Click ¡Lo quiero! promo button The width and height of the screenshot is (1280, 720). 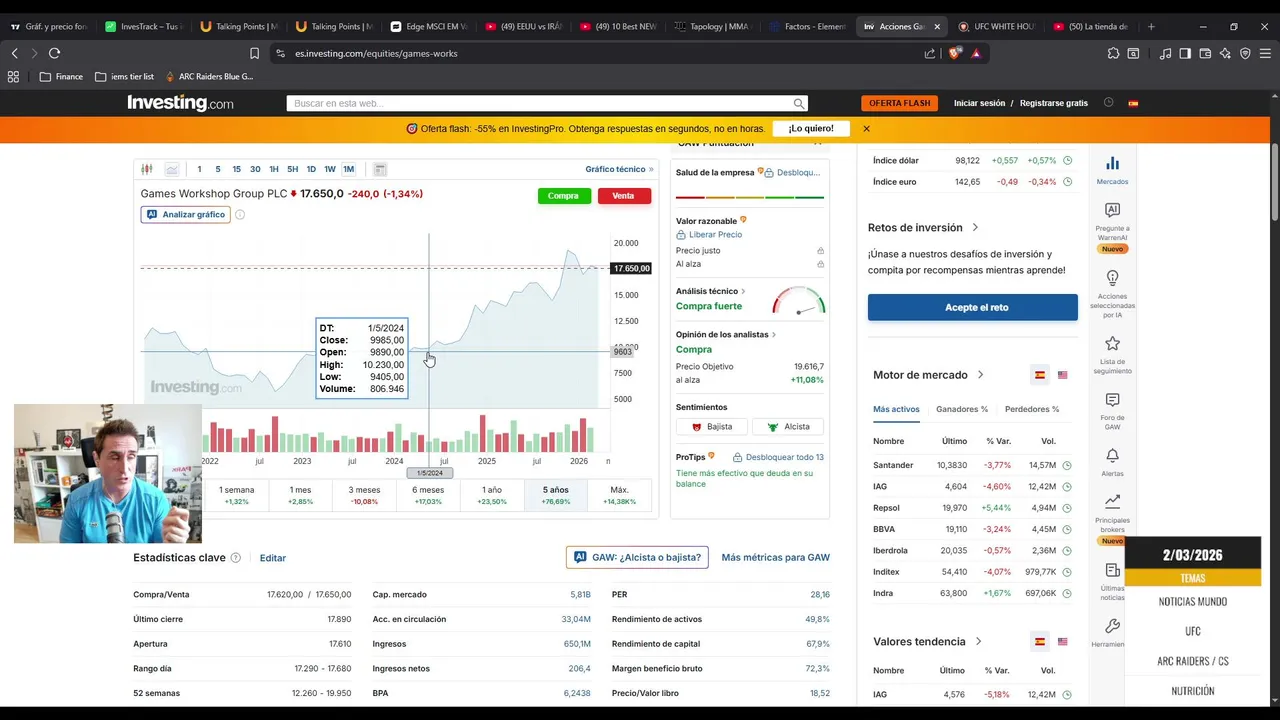point(810,128)
